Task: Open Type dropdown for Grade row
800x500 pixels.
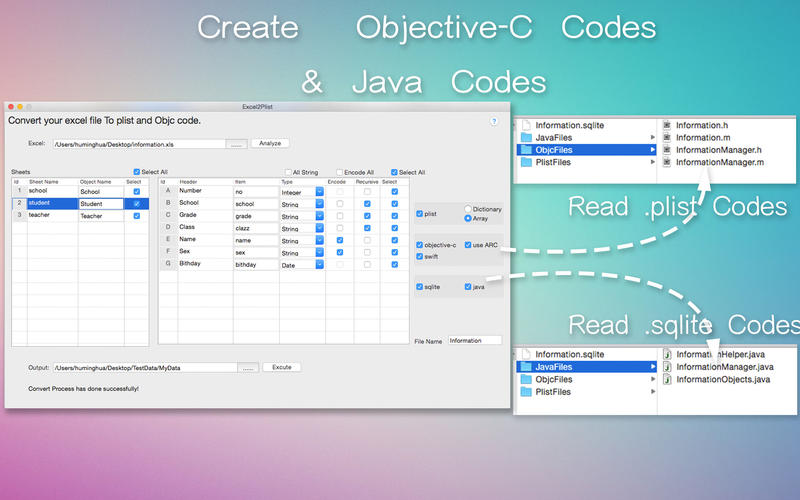Action: point(319,216)
